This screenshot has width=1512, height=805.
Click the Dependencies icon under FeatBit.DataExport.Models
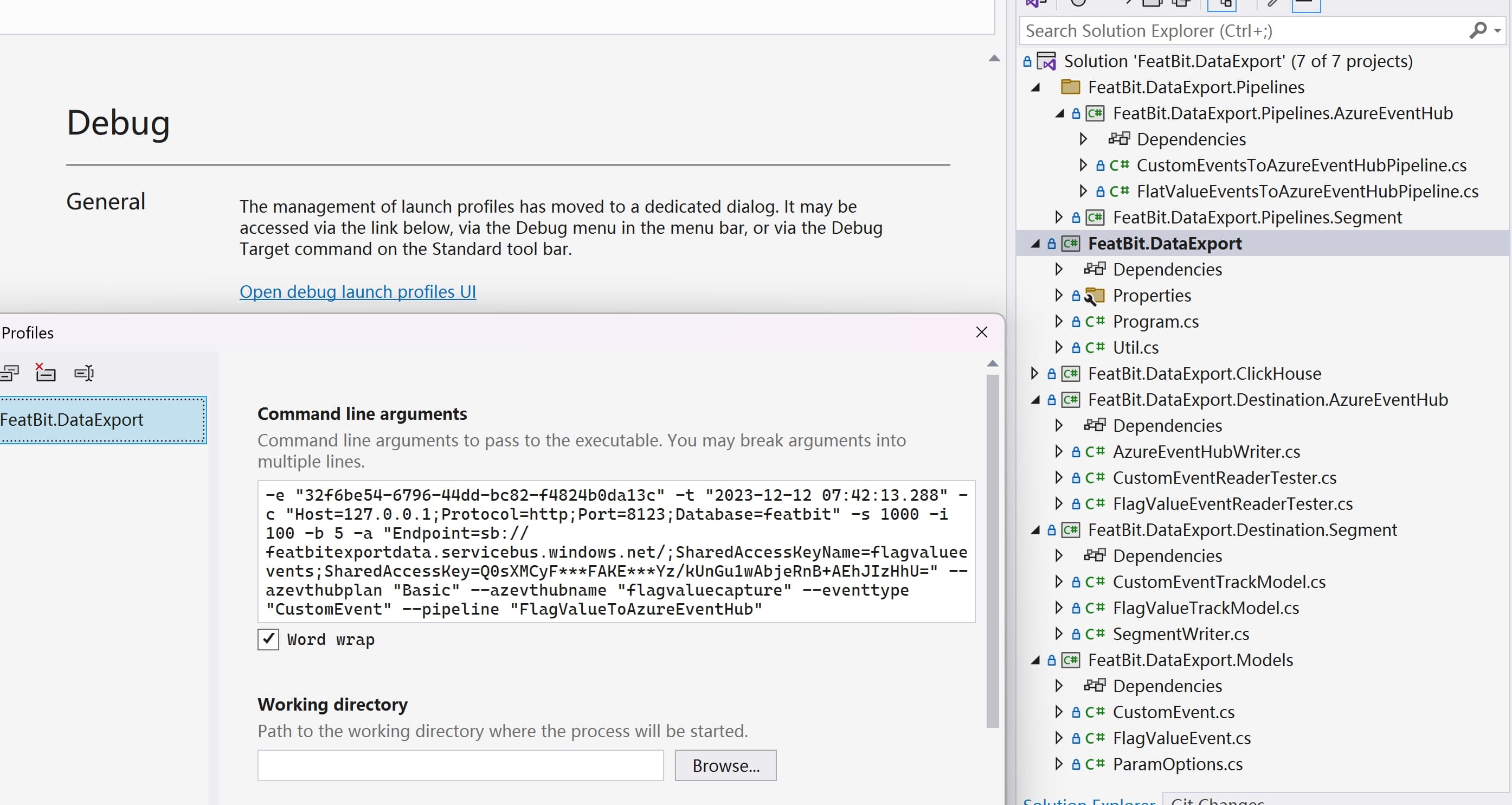1095,685
